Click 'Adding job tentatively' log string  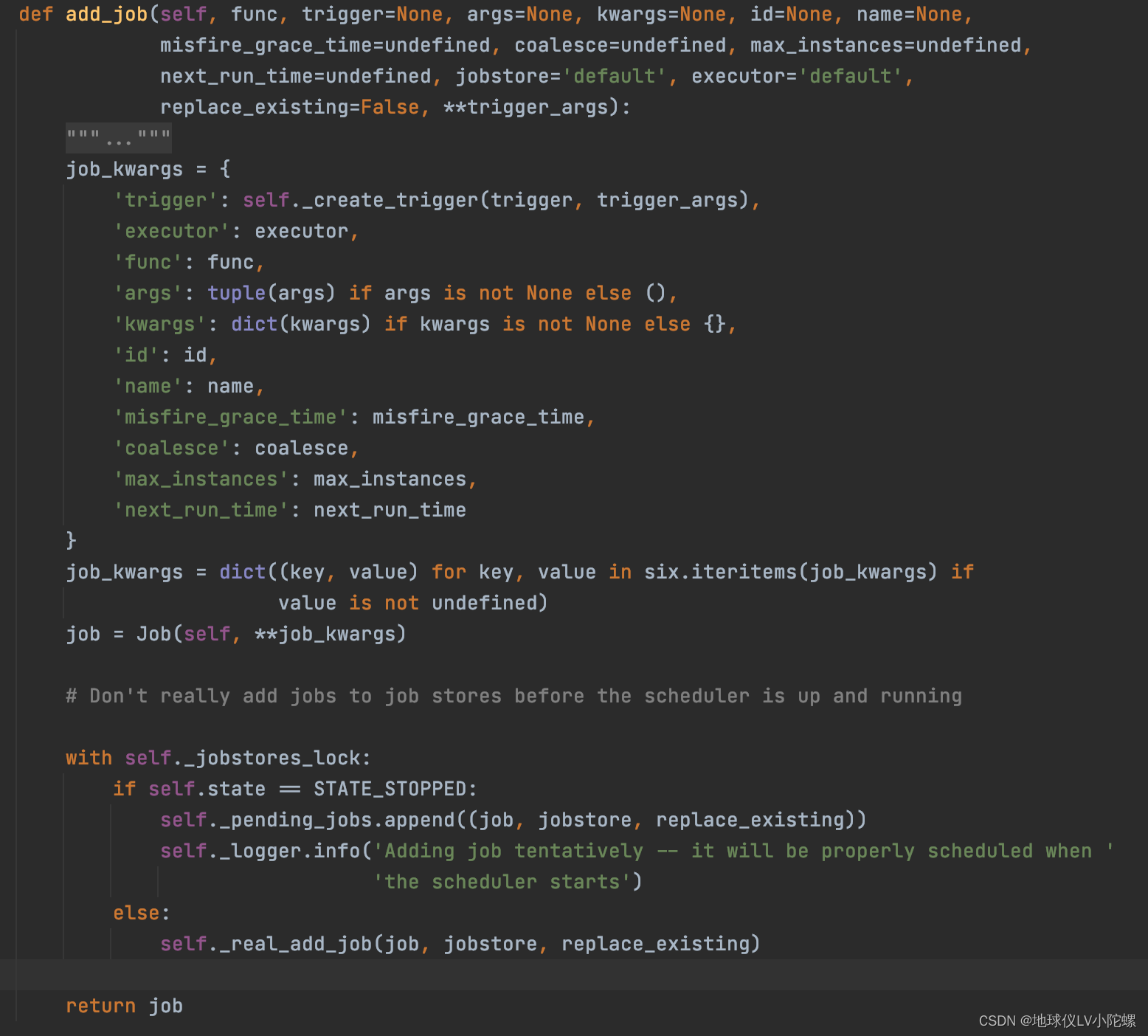(x=744, y=851)
